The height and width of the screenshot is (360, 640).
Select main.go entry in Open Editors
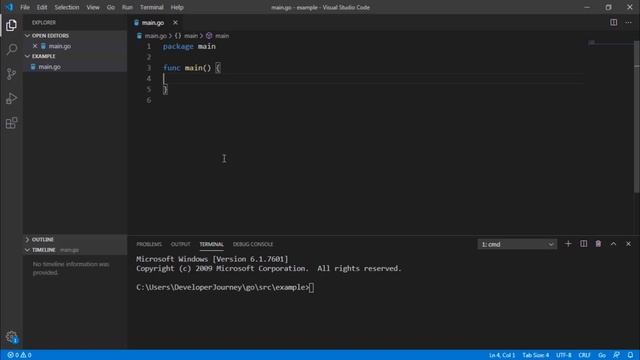tap(75, 46)
